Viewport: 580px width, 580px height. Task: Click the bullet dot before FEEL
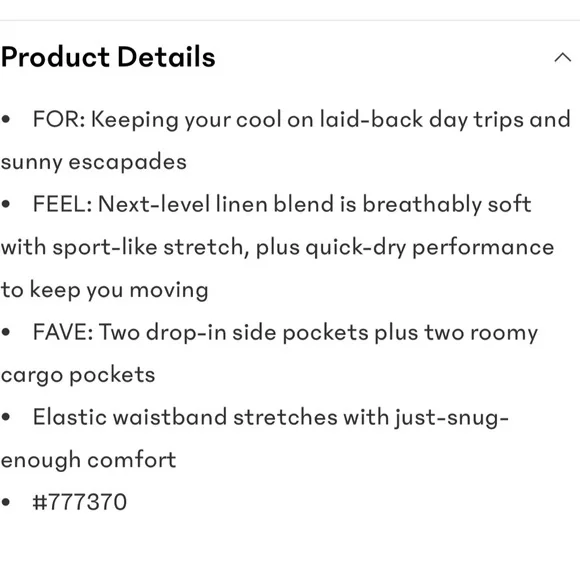(6, 204)
